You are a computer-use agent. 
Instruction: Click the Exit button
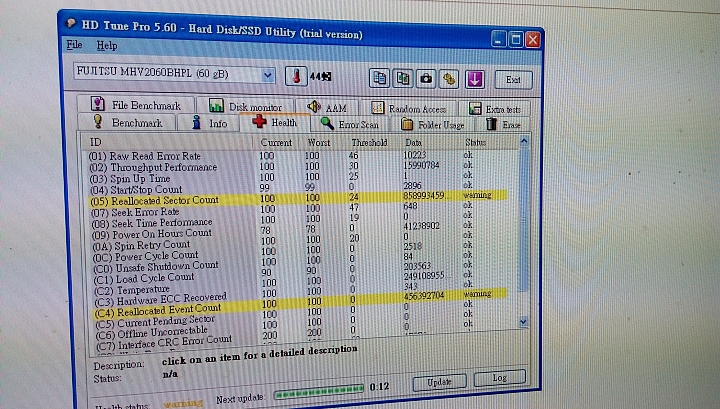tap(513, 80)
